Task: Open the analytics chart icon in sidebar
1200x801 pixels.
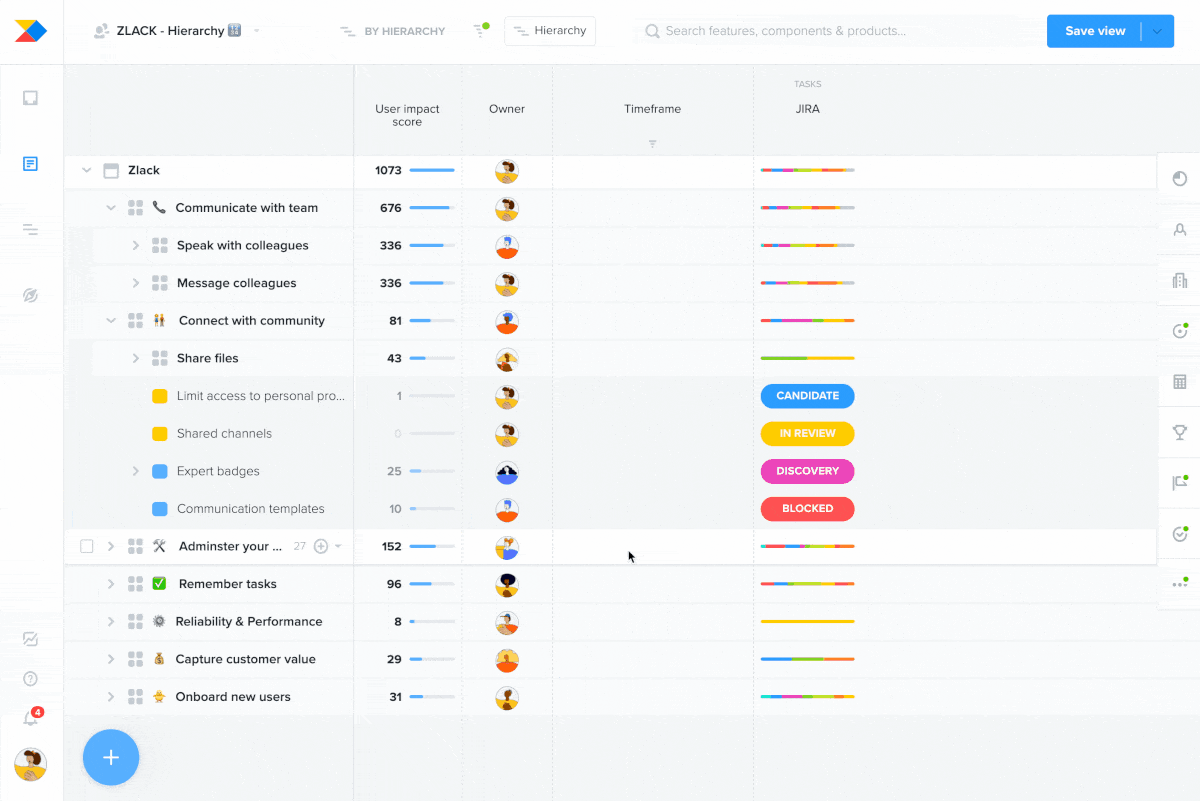Action: (31, 639)
